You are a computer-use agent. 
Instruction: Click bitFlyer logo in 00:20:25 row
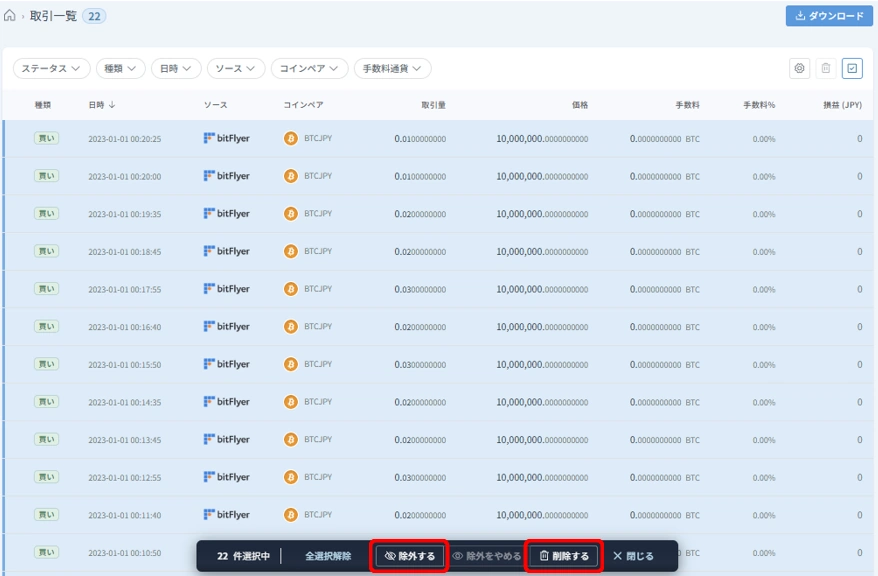pyautogui.click(x=227, y=138)
